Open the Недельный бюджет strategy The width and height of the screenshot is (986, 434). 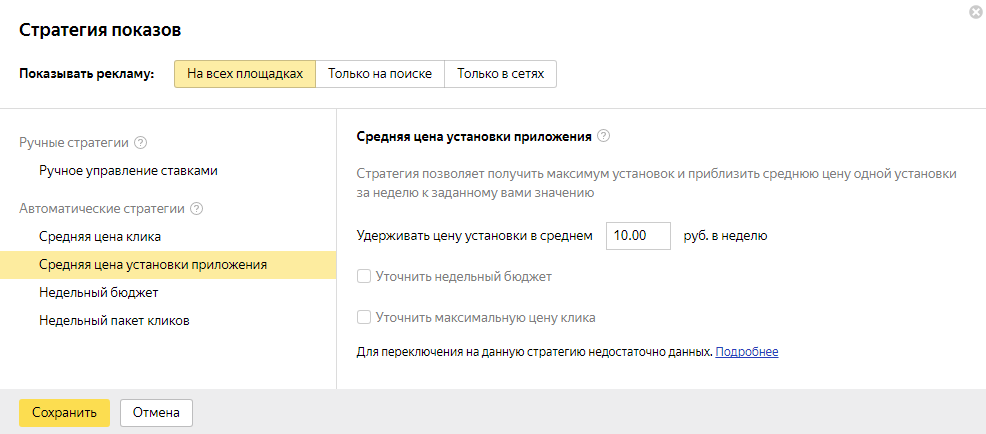[x=99, y=293]
